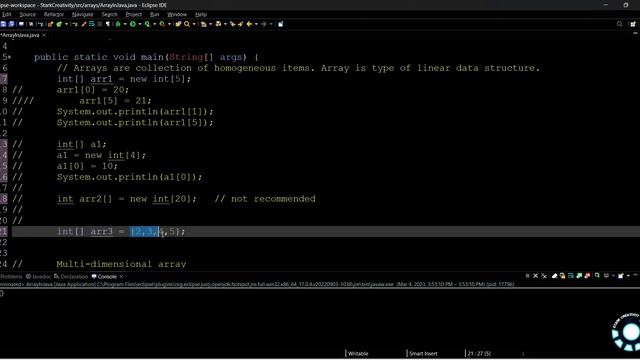Switch to the Declaration tab
The image size is (640, 360).
pyautogui.click(x=71, y=276)
